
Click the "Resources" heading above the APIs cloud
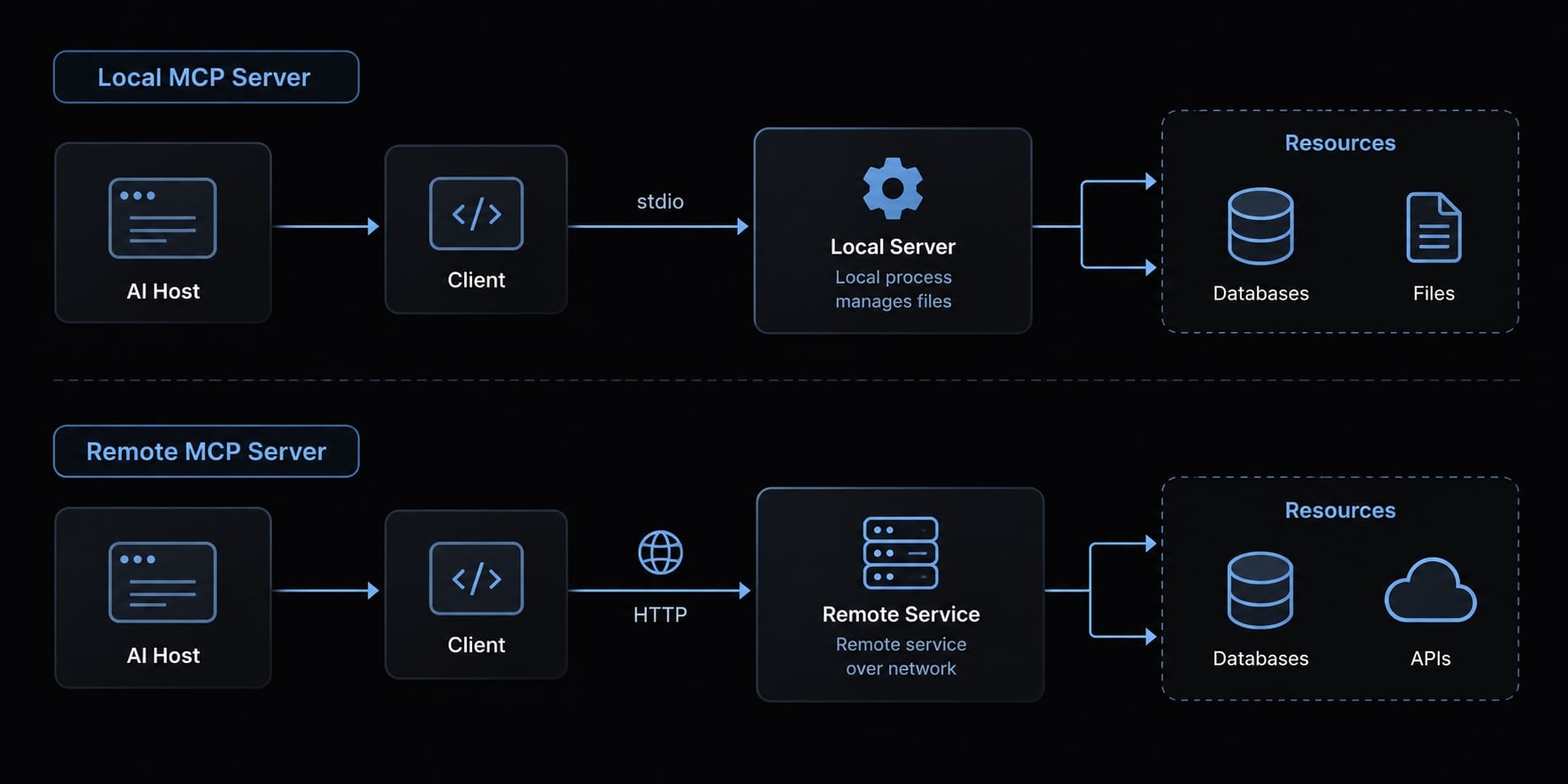[x=1340, y=510]
